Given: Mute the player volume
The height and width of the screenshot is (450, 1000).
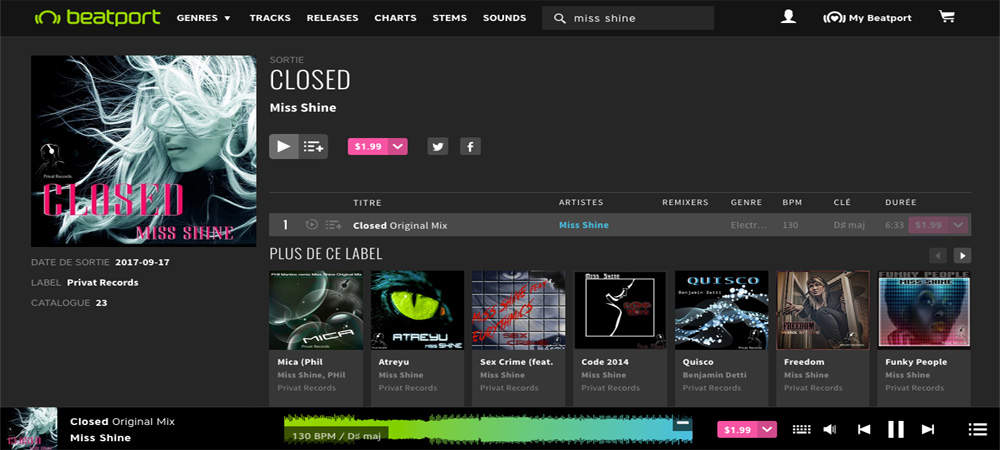Looking at the screenshot, I should [x=830, y=429].
